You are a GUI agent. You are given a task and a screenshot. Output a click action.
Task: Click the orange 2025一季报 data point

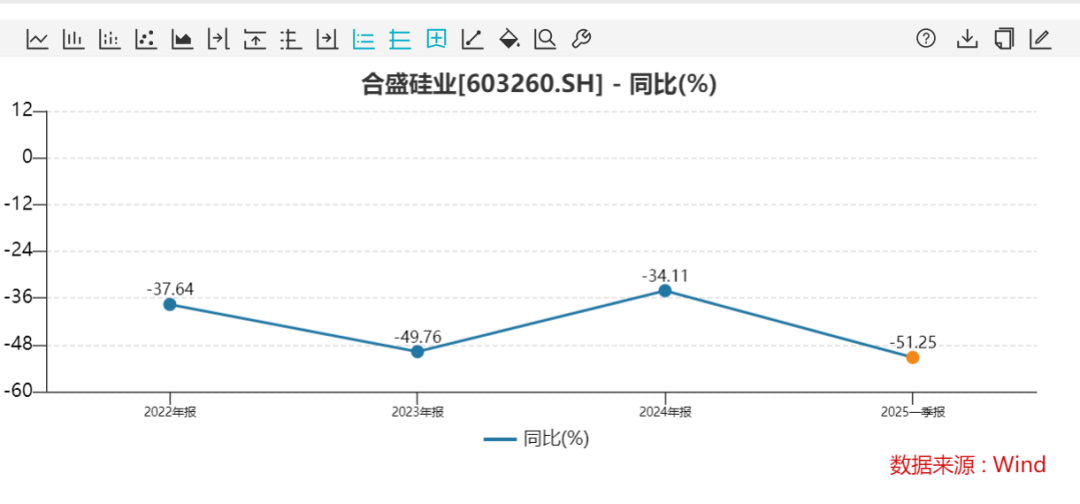913,357
